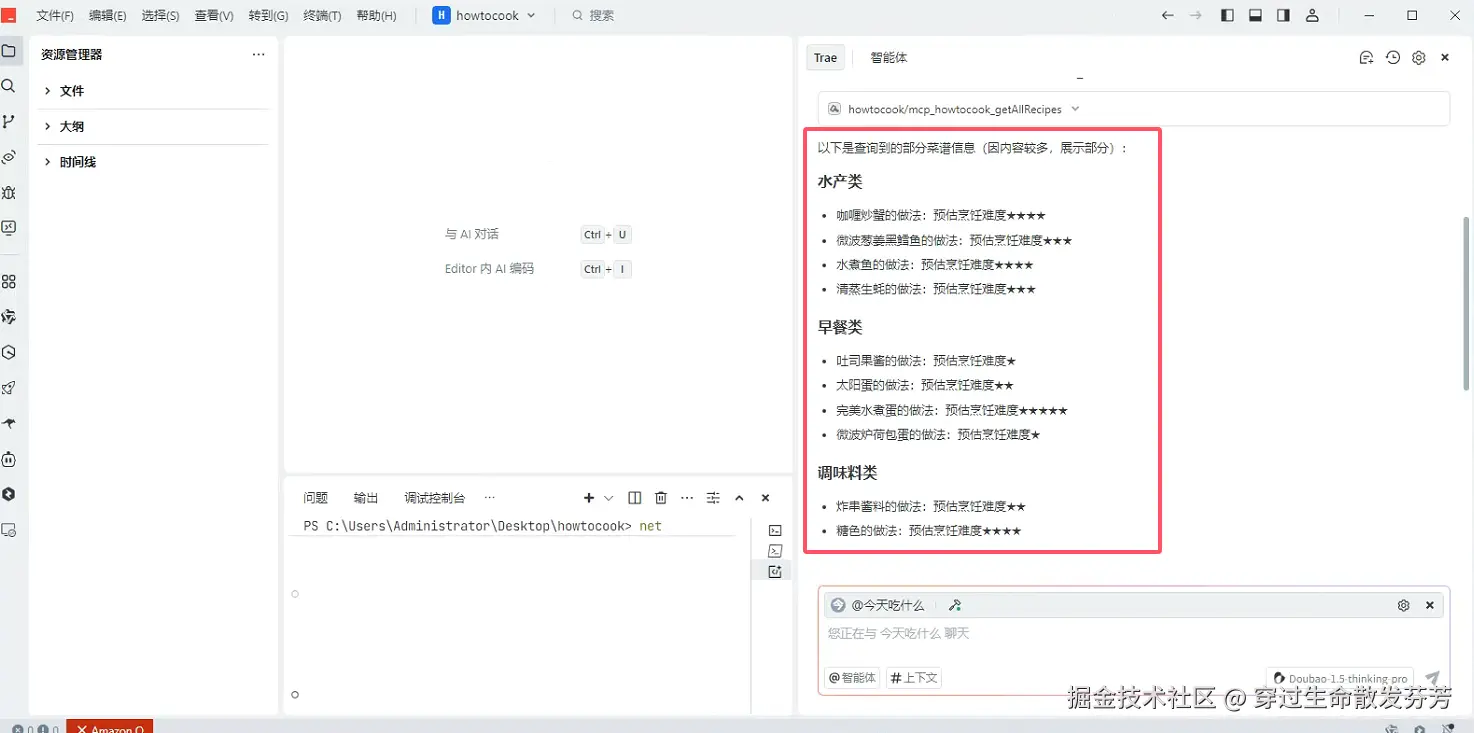This screenshot has height=733, width=1474.
Task: Toggle the right side panel layout button
Action: point(1283,15)
